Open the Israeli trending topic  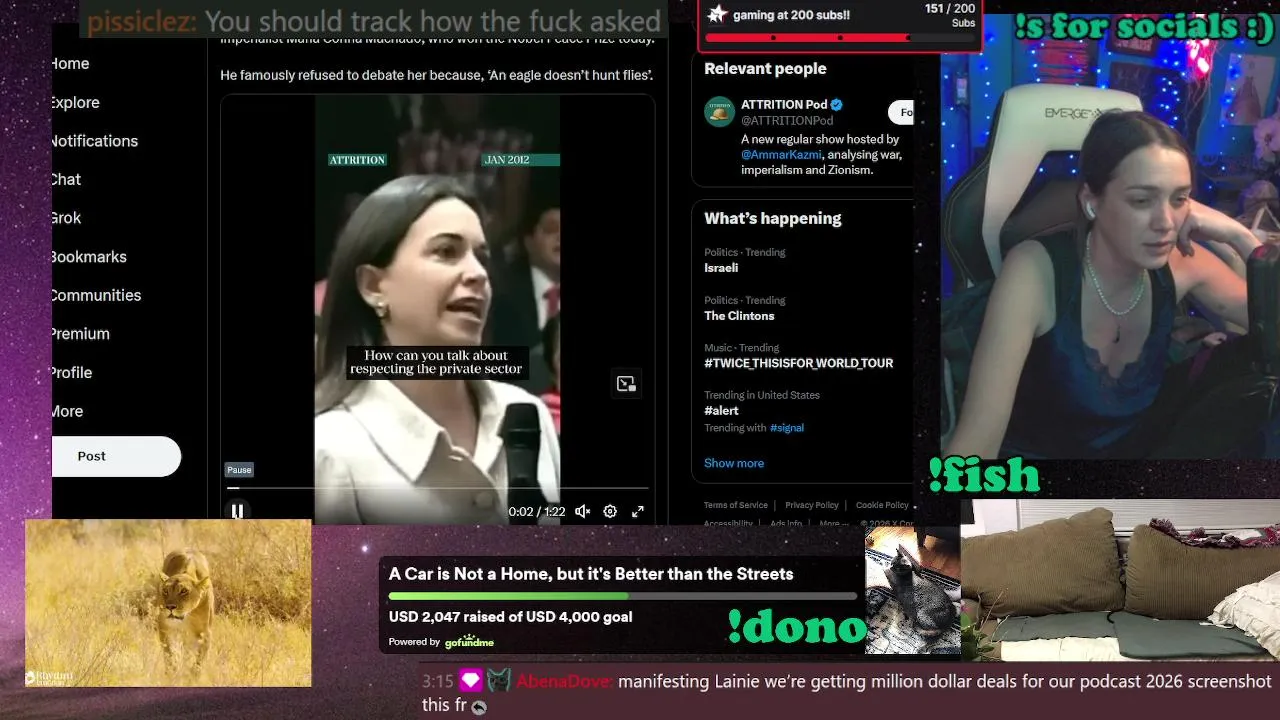[x=721, y=268]
